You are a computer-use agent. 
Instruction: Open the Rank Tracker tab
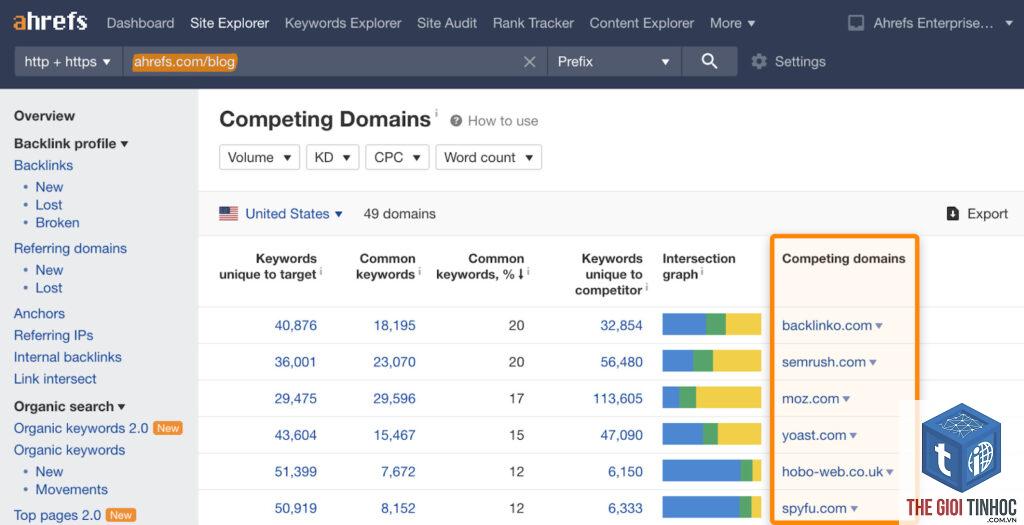click(x=533, y=23)
